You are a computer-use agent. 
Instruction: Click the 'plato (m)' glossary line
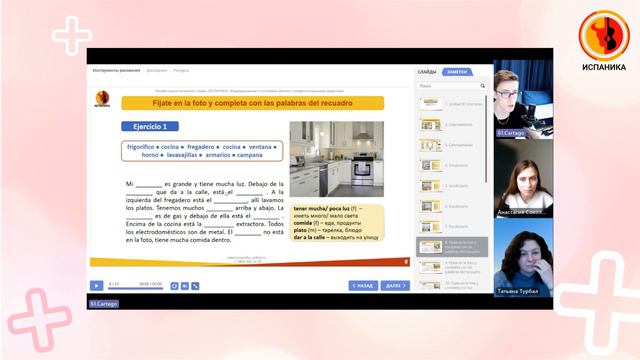[x=328, y=230]
